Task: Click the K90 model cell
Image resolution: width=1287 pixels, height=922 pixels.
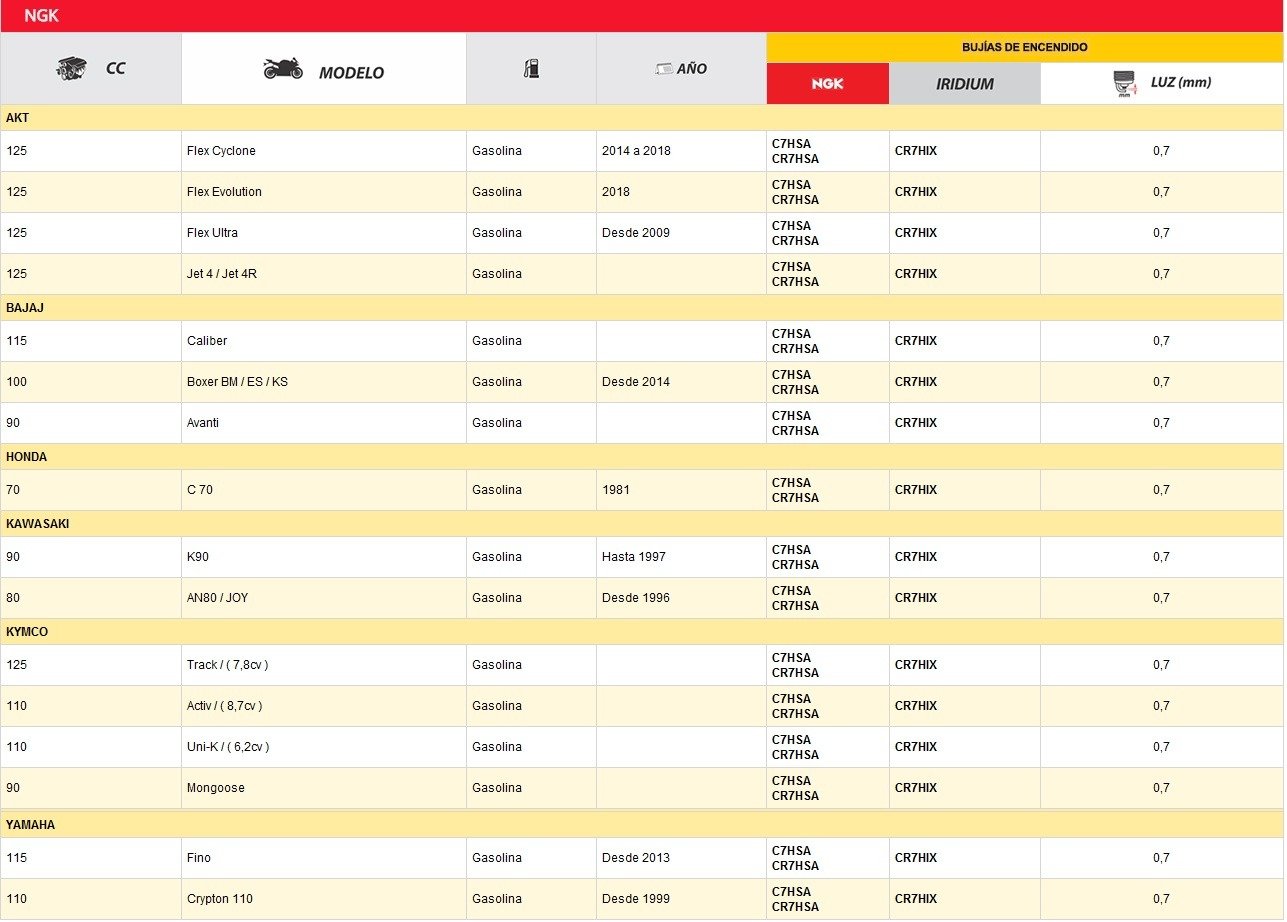Action: [x=324, y=557]
